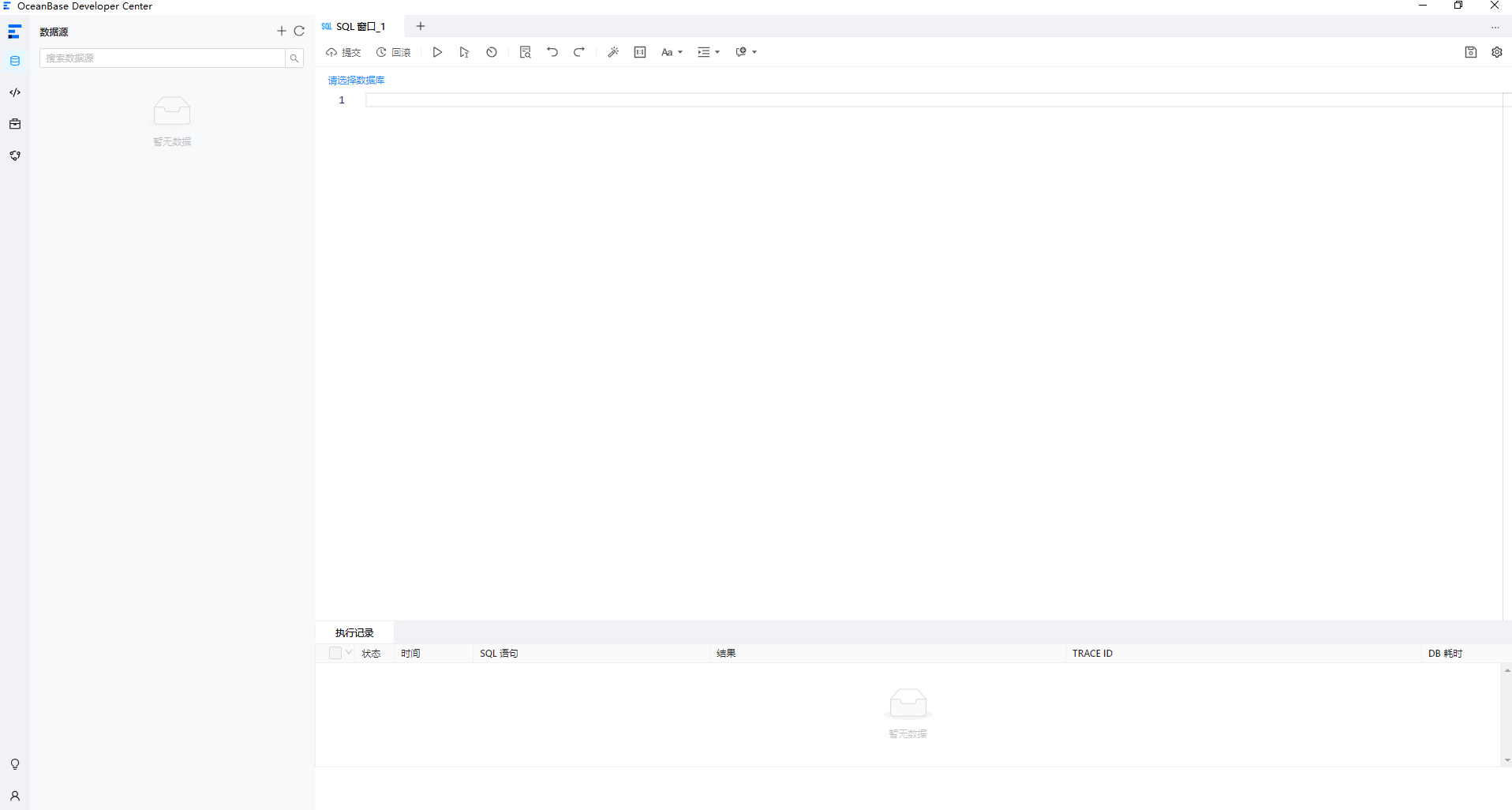Open ODC settings with the gear icon
The image size is (1512, 810).
tap(1497, 52)
